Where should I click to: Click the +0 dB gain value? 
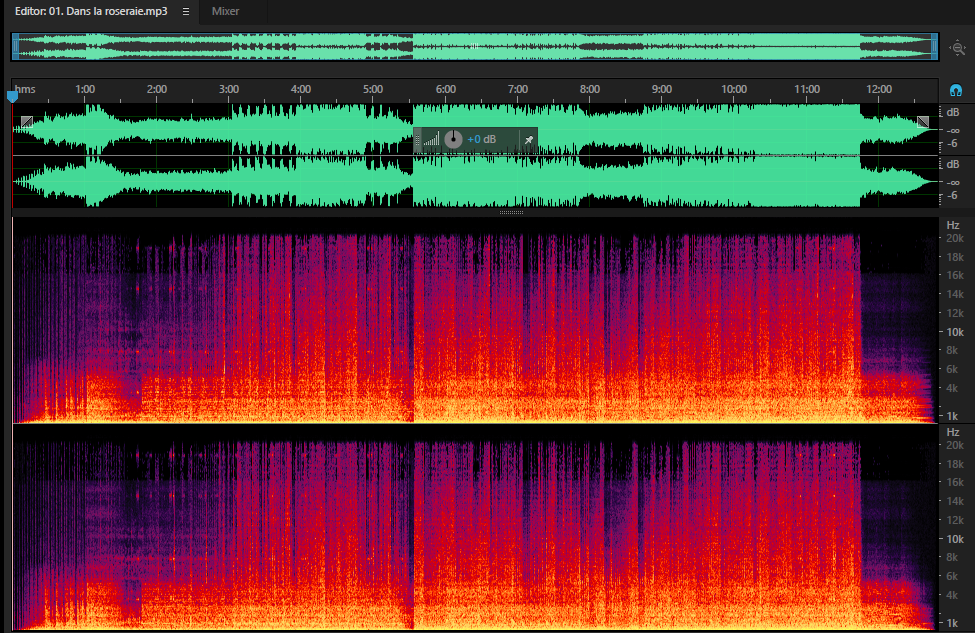(482, 139)
